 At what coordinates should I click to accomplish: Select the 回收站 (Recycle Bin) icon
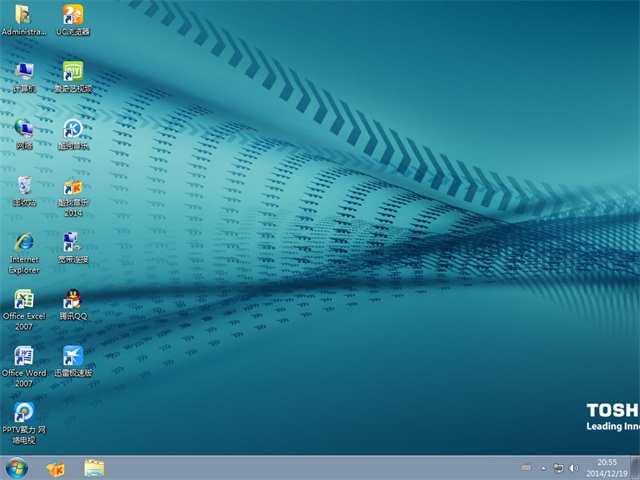pyautogui.click(x=24, y=187)
